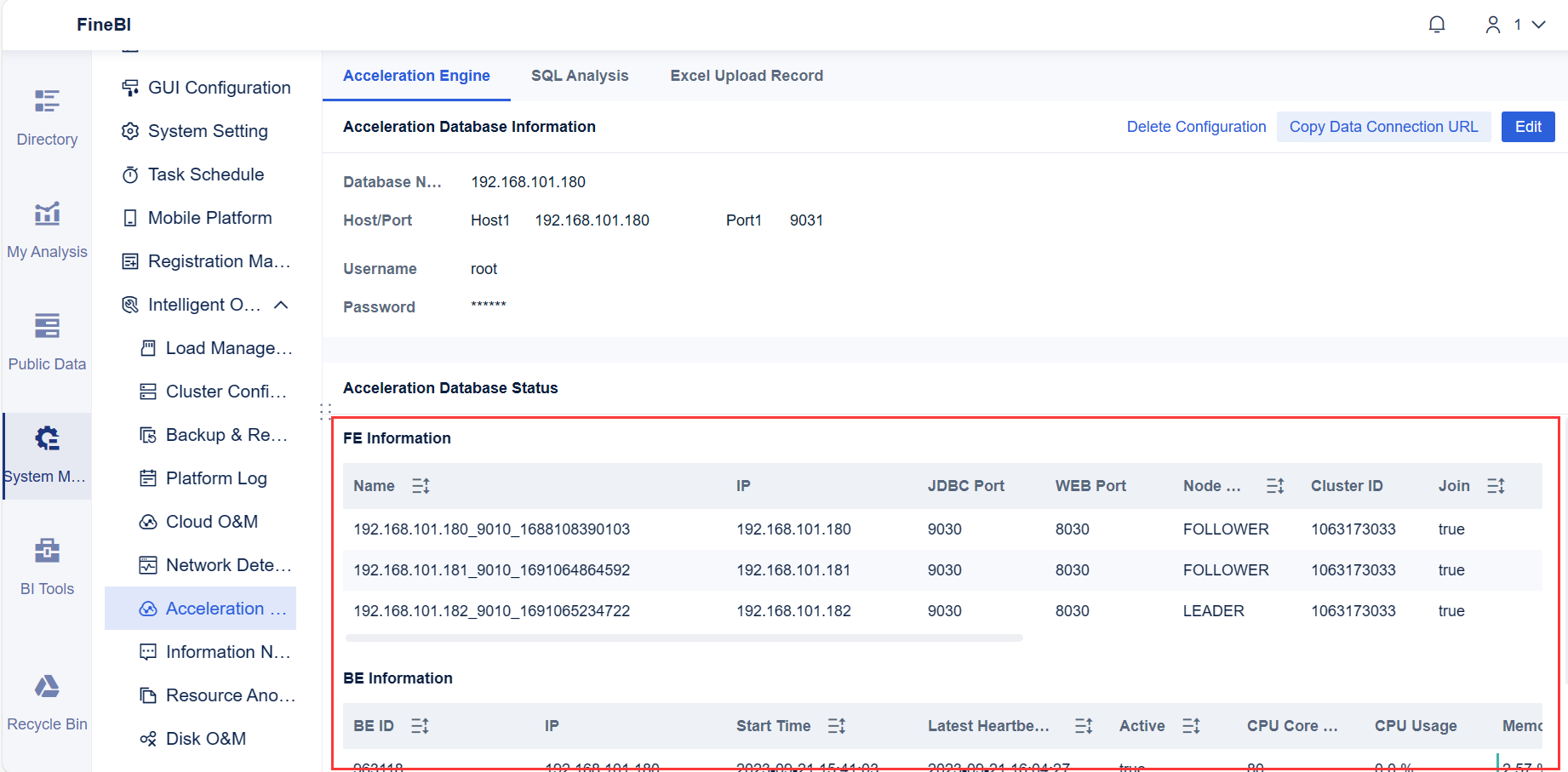Collapse the Intelligent O&M section

coord(282,304)
